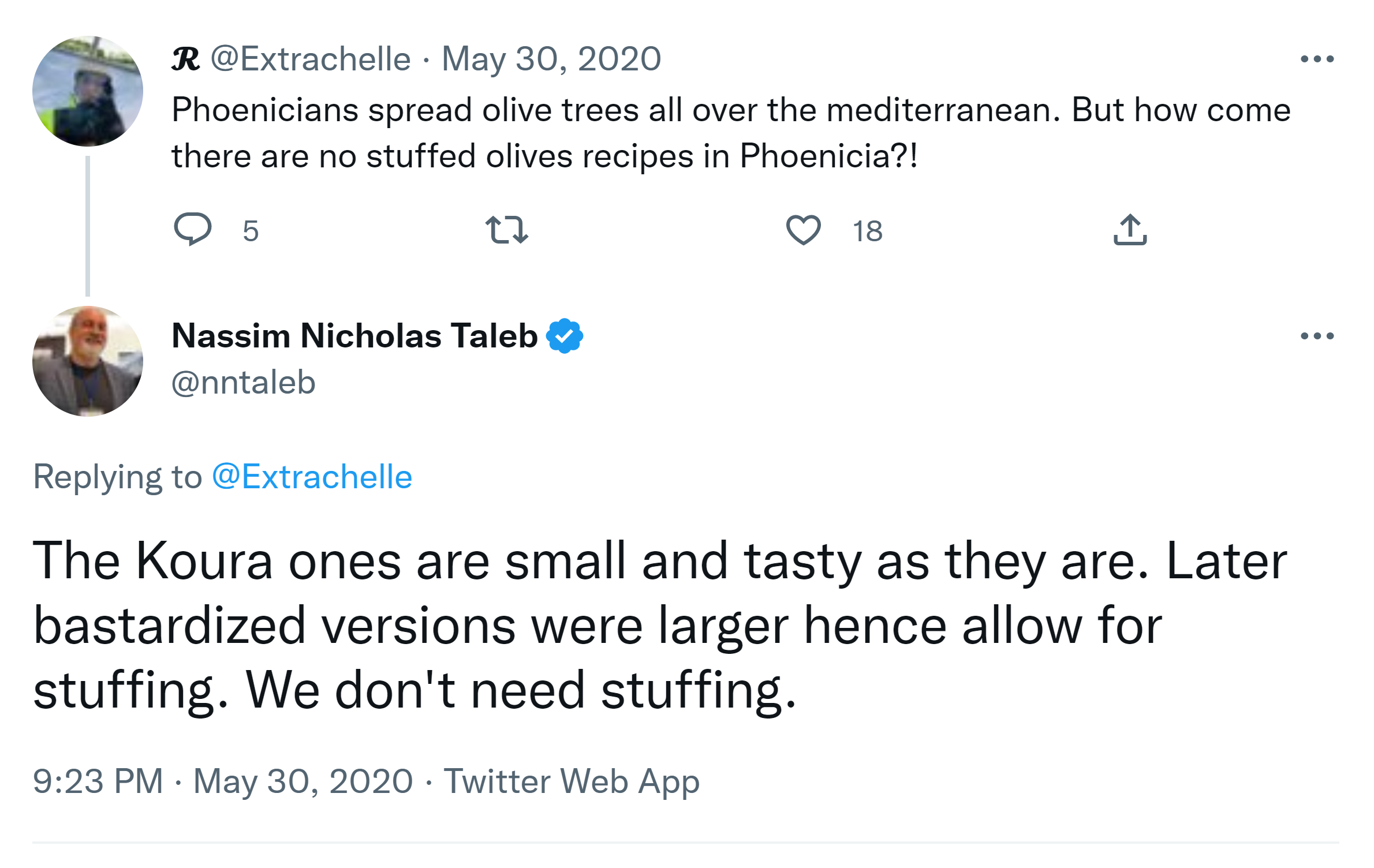Click the gray @Extrachelle handle in header
The height and width of the screenshot is (868, 1374).
311,59
